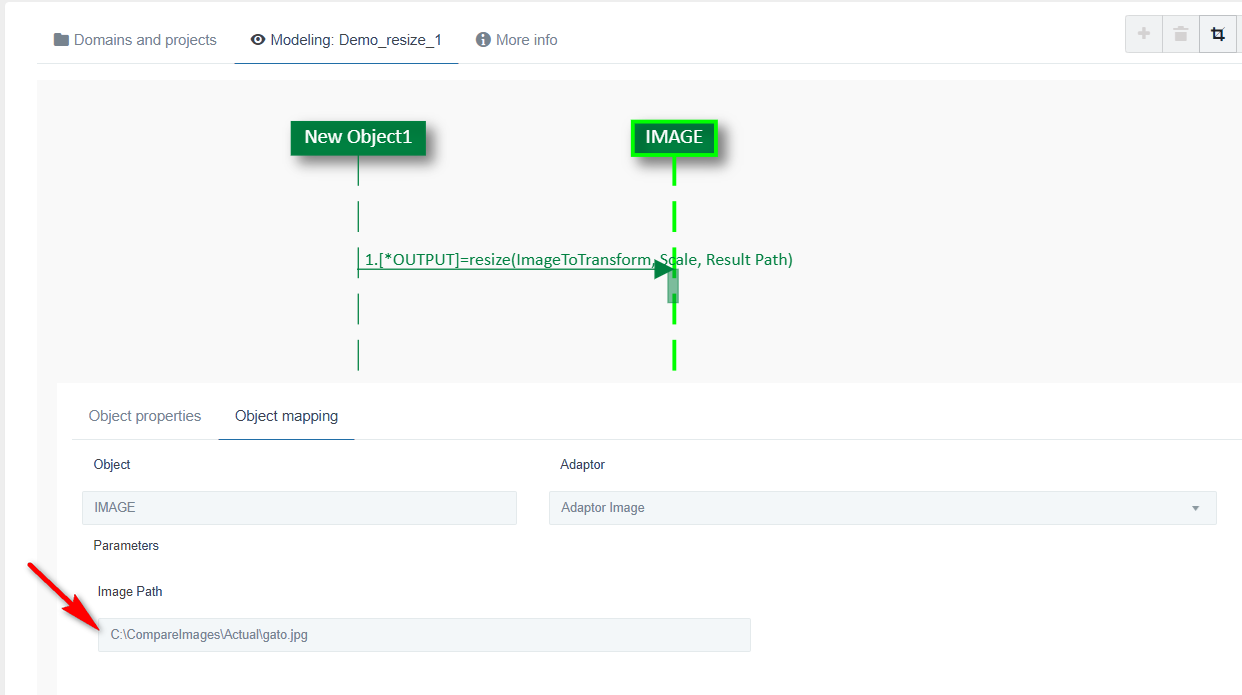Click the Object name field containing IMAGE
Screen dimensions: 1242x695
pyautogui.click(x=299, y=508)
